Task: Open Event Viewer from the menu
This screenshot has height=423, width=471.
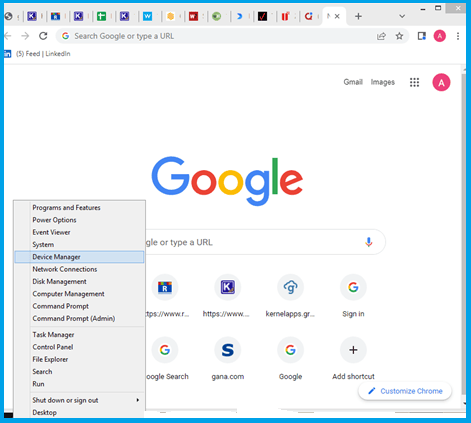Action: click(x=79, y=232)
